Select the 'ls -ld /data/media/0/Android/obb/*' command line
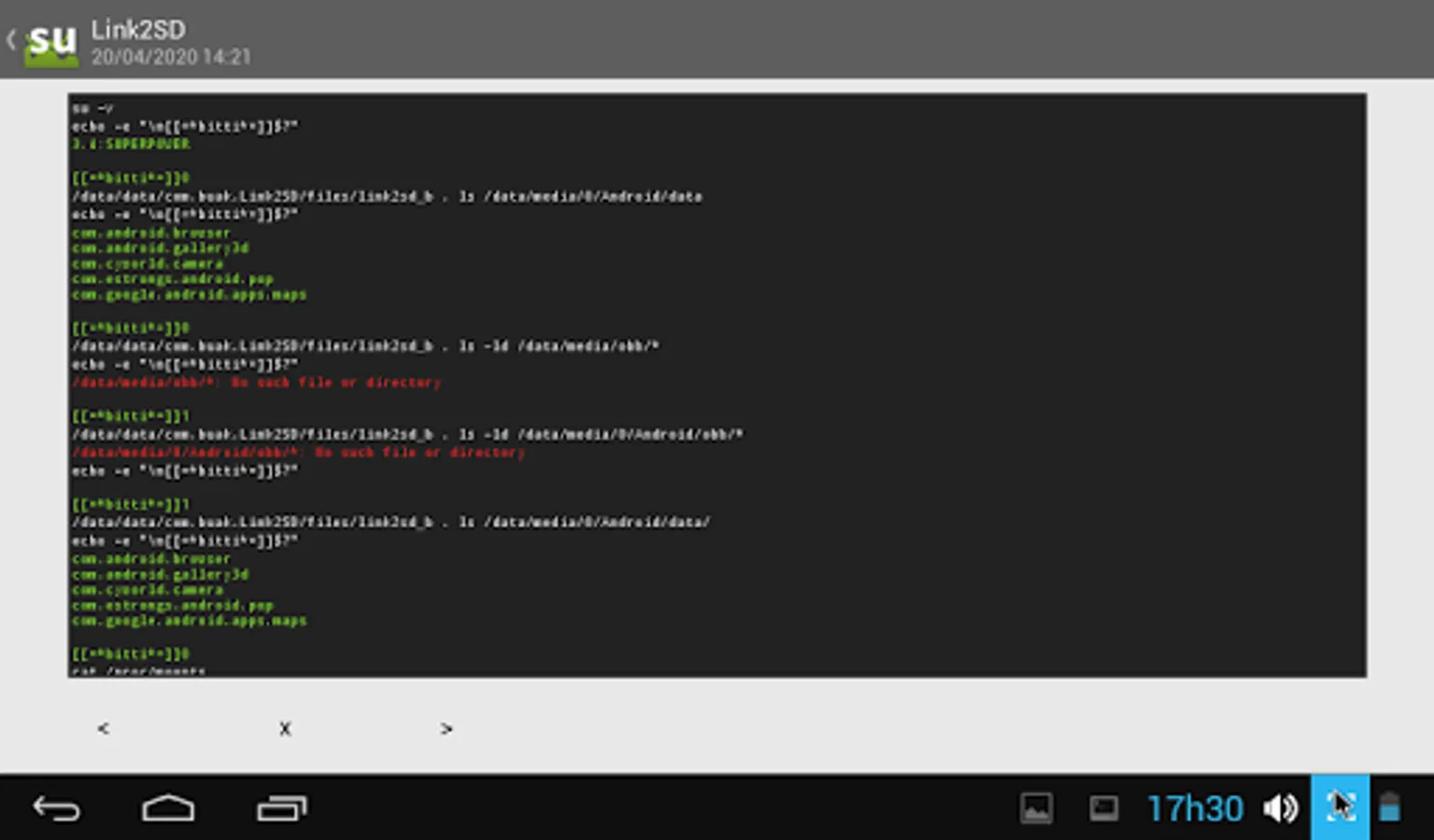This screenshot has height=840, width=1434. click(x=408, y=434)
